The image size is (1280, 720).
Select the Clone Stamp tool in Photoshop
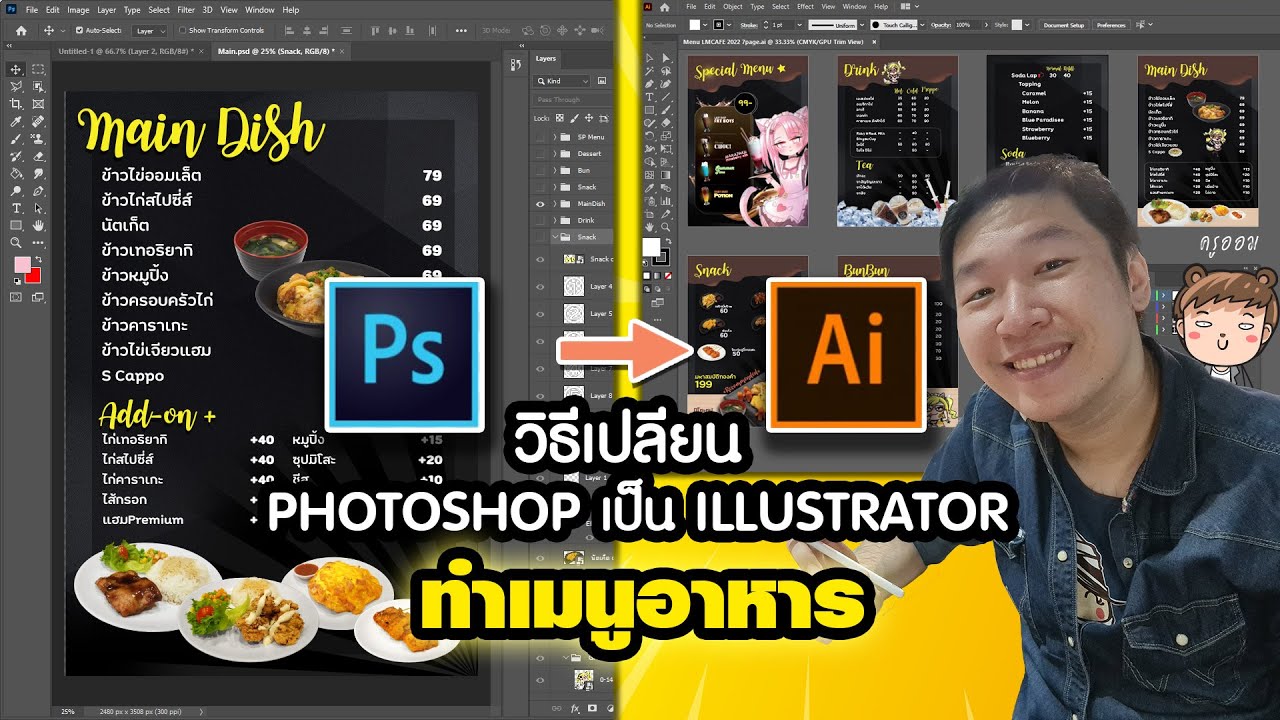click(38, 139)
